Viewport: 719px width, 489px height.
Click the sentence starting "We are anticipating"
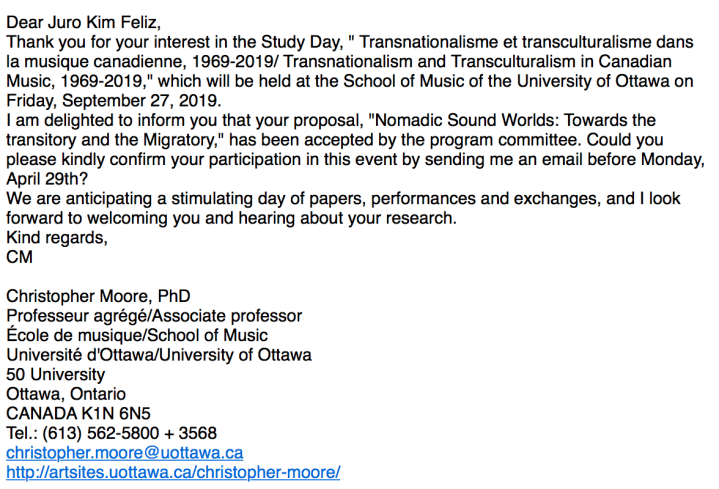[200, 199]
